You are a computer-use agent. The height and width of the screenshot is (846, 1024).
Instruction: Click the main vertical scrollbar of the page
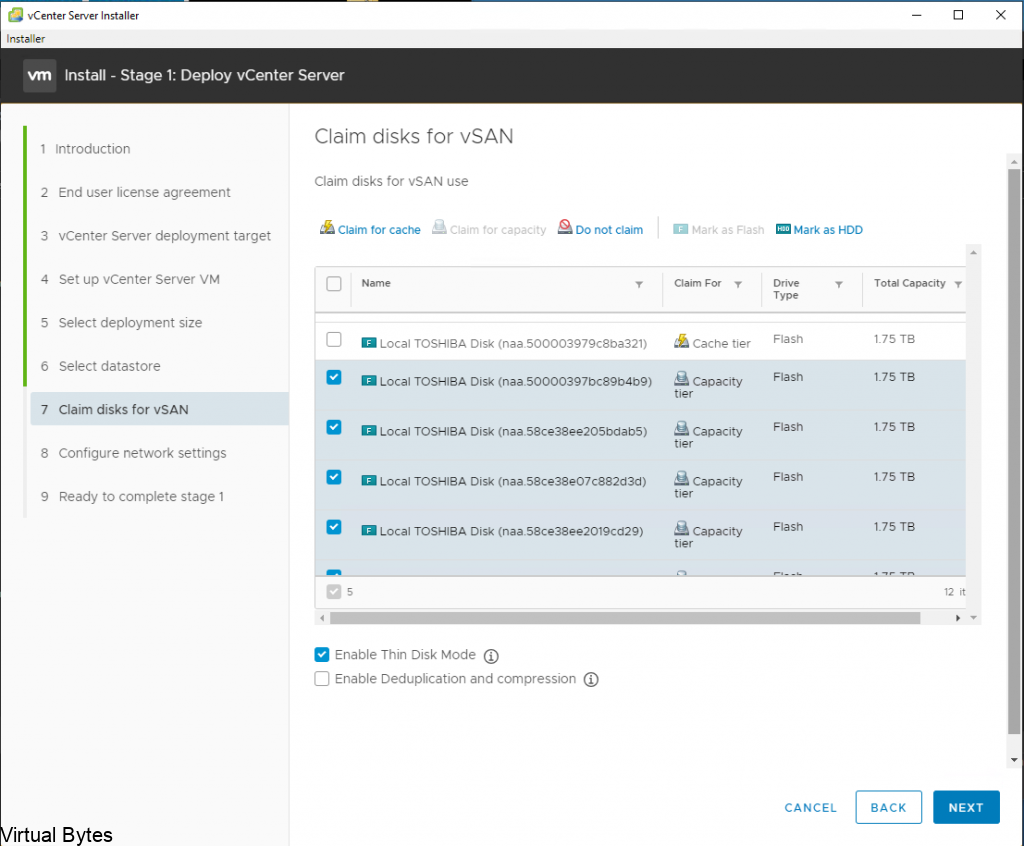click(x=1014, y=451)
